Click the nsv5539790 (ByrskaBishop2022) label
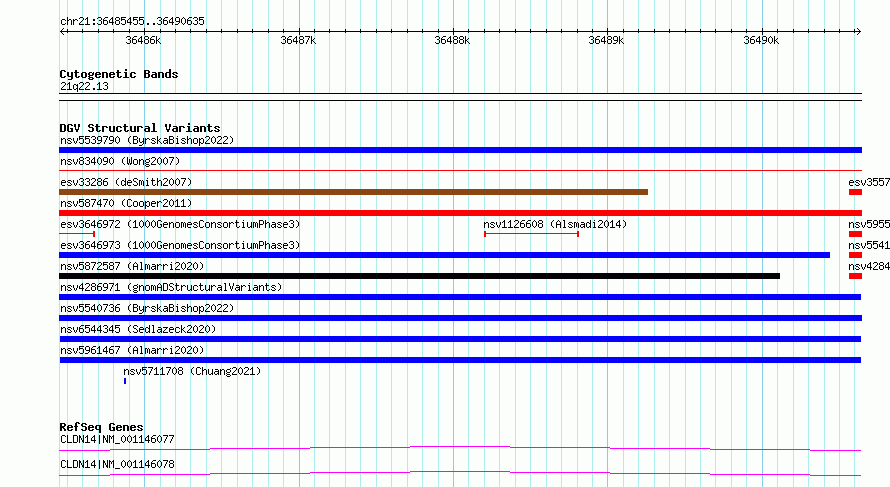The width and height of the screenshot is (890, 487). (147, 140)
